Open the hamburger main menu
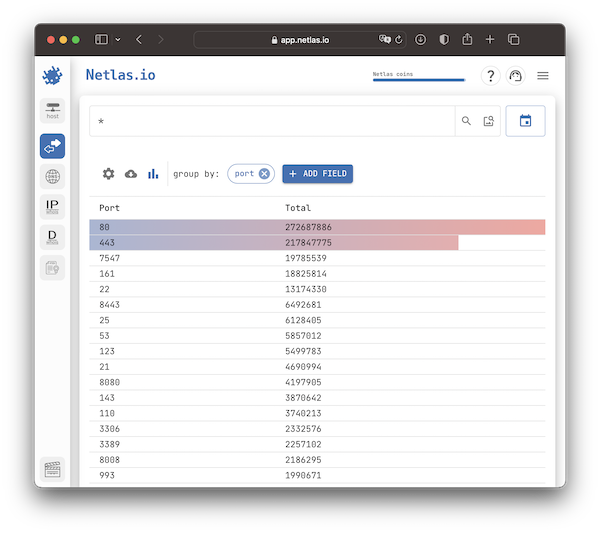The width and height of the screenshot is (600, 533). coord(543,76)
